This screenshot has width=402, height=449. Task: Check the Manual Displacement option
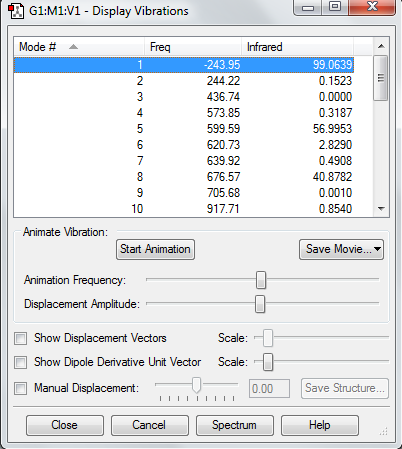point(21,388)
